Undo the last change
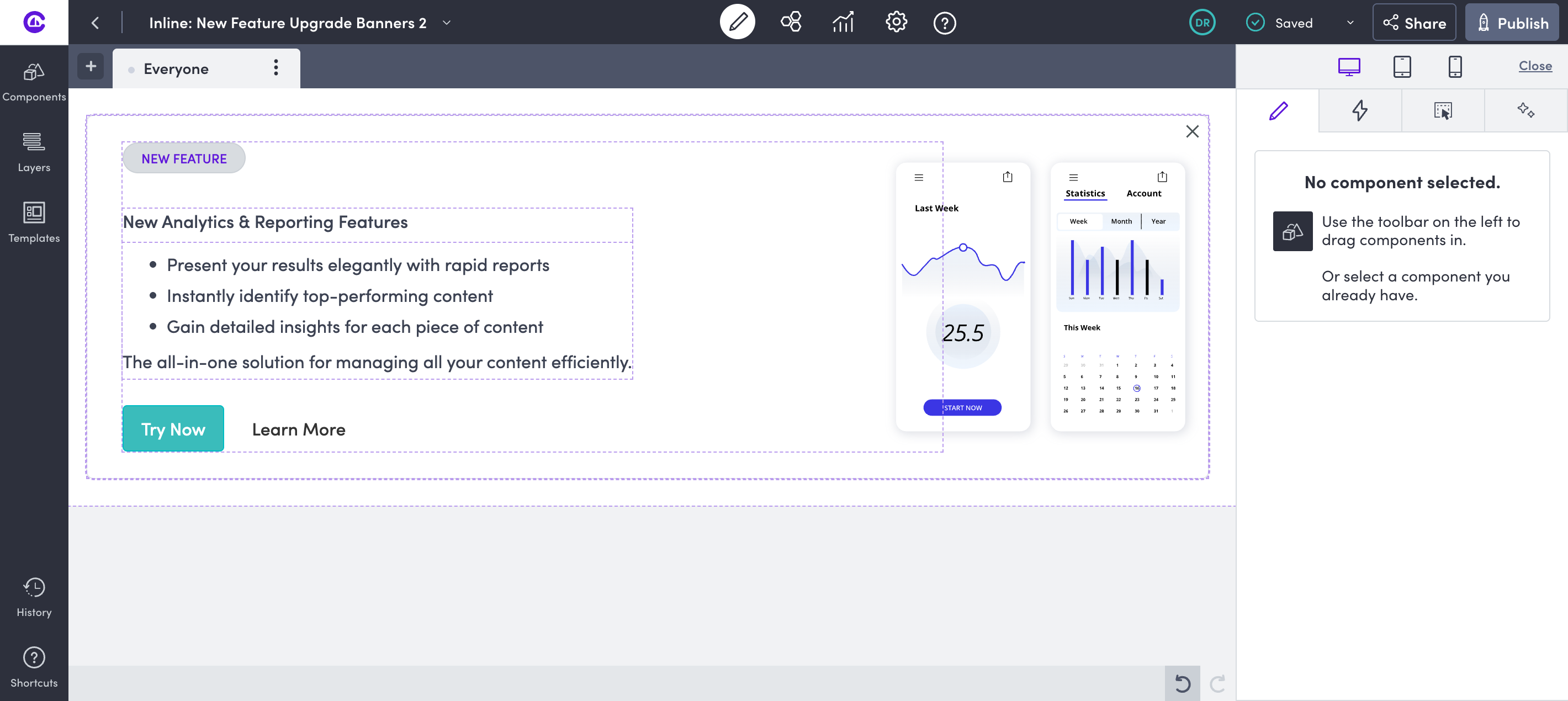This screenshot has width=1568, height=701. point(1182,683)
